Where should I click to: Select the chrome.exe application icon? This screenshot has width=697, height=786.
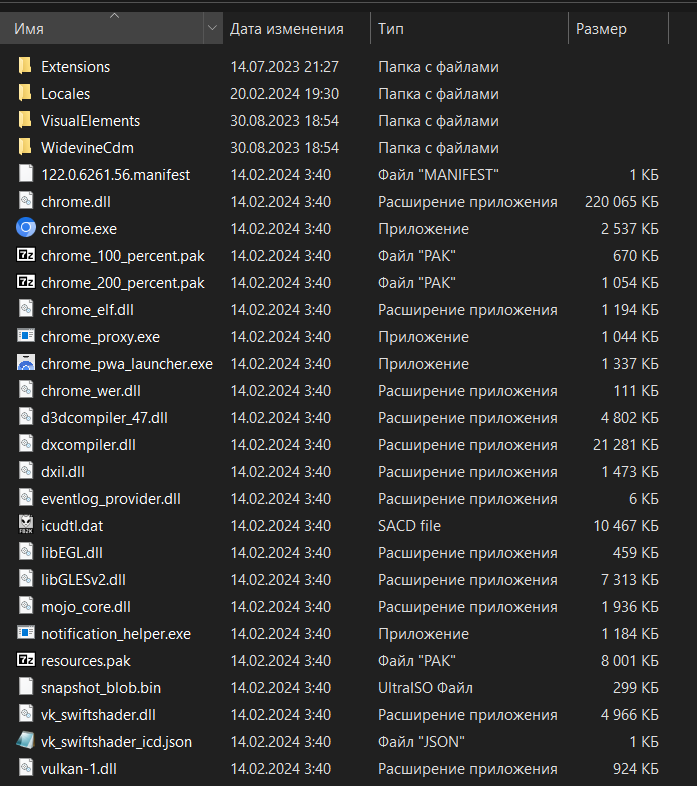click(x=26, y=228)
